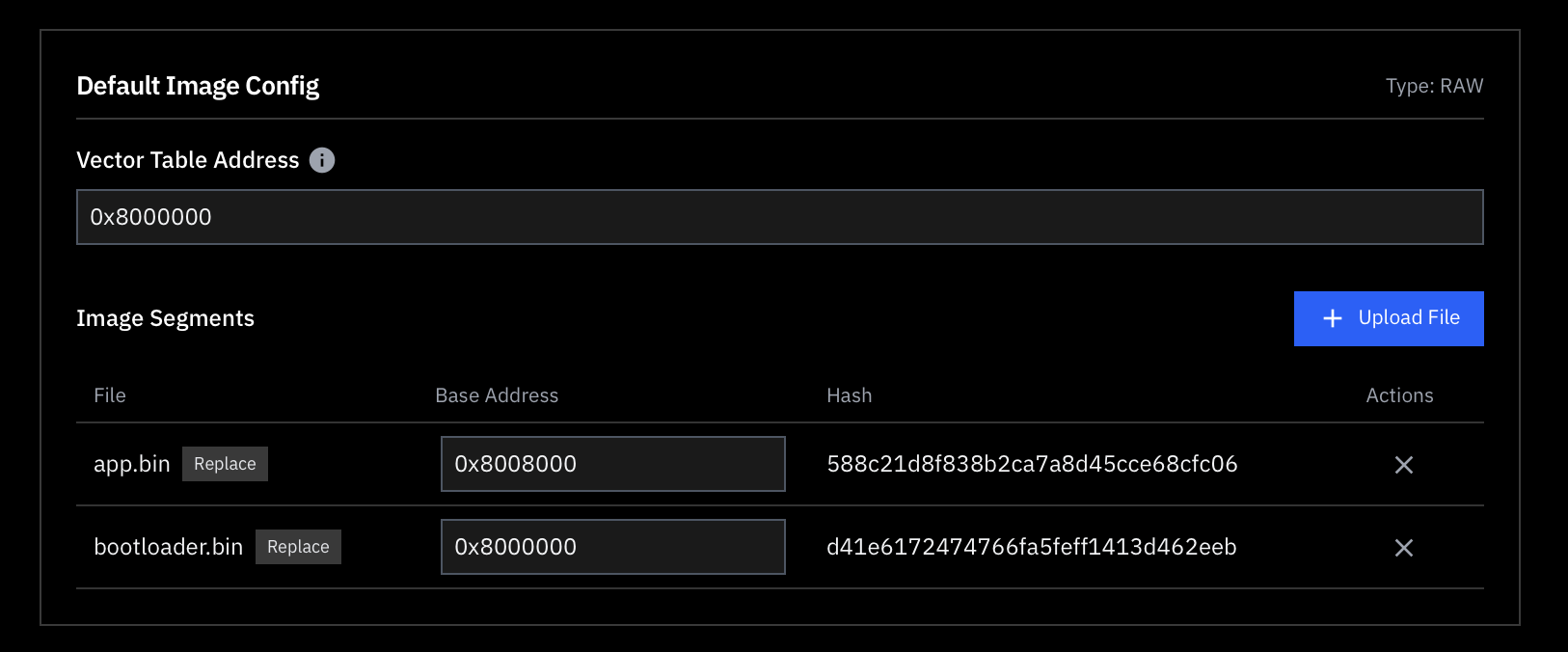Screen dimensions: 1568x652
Task: Select the bootloader.bin hash value
Action: pyautogui.click(x=1031, y=547)
